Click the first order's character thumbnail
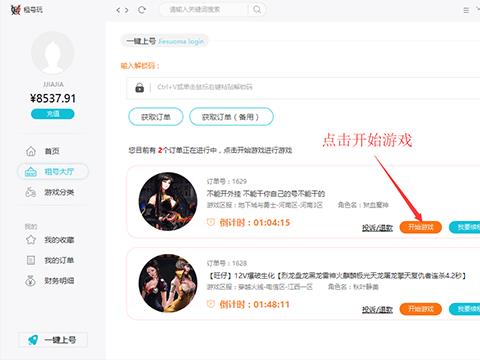The height and width of the screenshot is (360, 480). 168,201
